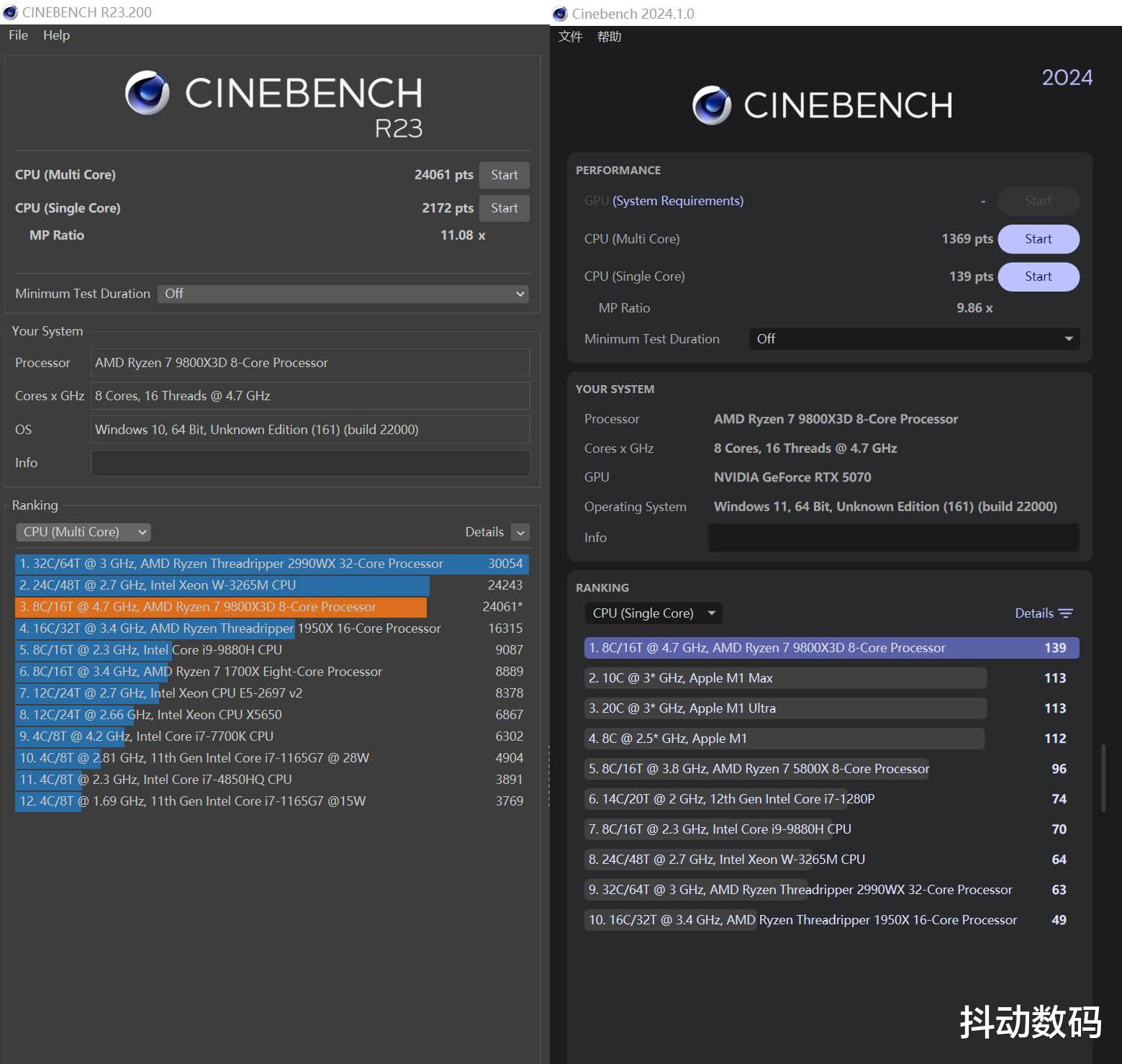This screenshot has height=1064, width=1122.
Task: Click the Cinebench 2024 title bar icon
Action: [x=560, y=14]
